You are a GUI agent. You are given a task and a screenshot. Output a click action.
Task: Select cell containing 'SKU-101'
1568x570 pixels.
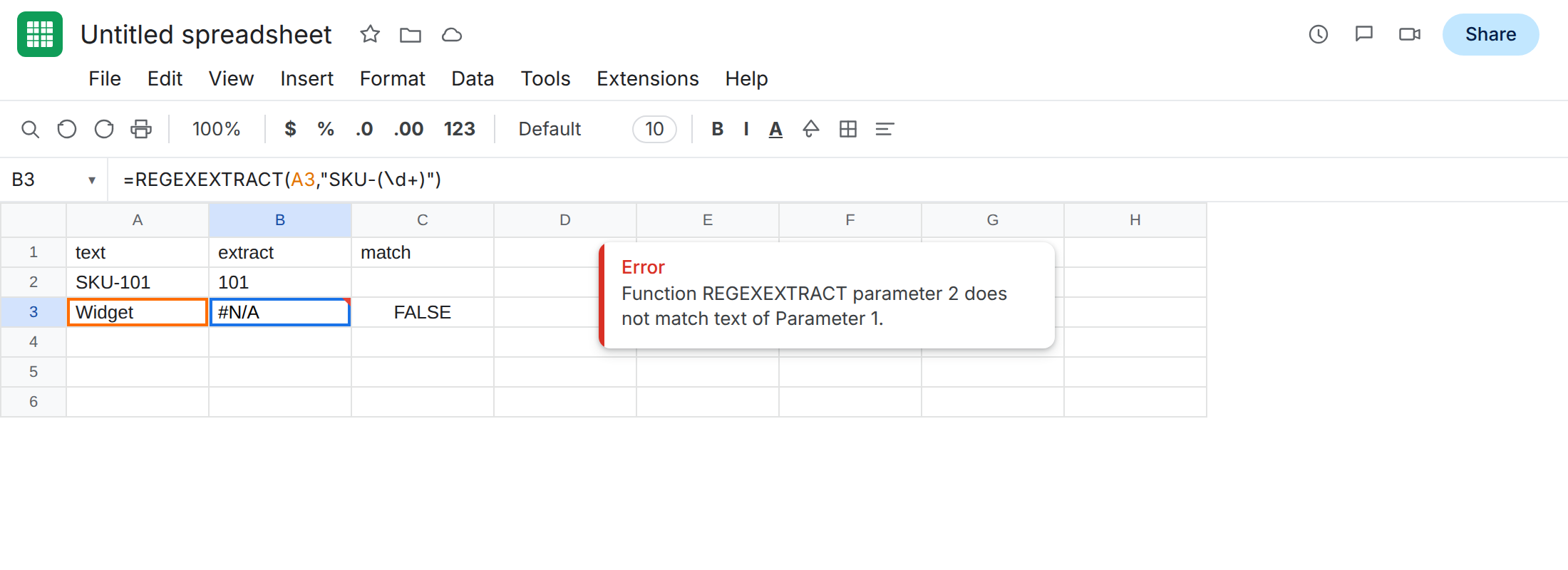click(138, 282)
